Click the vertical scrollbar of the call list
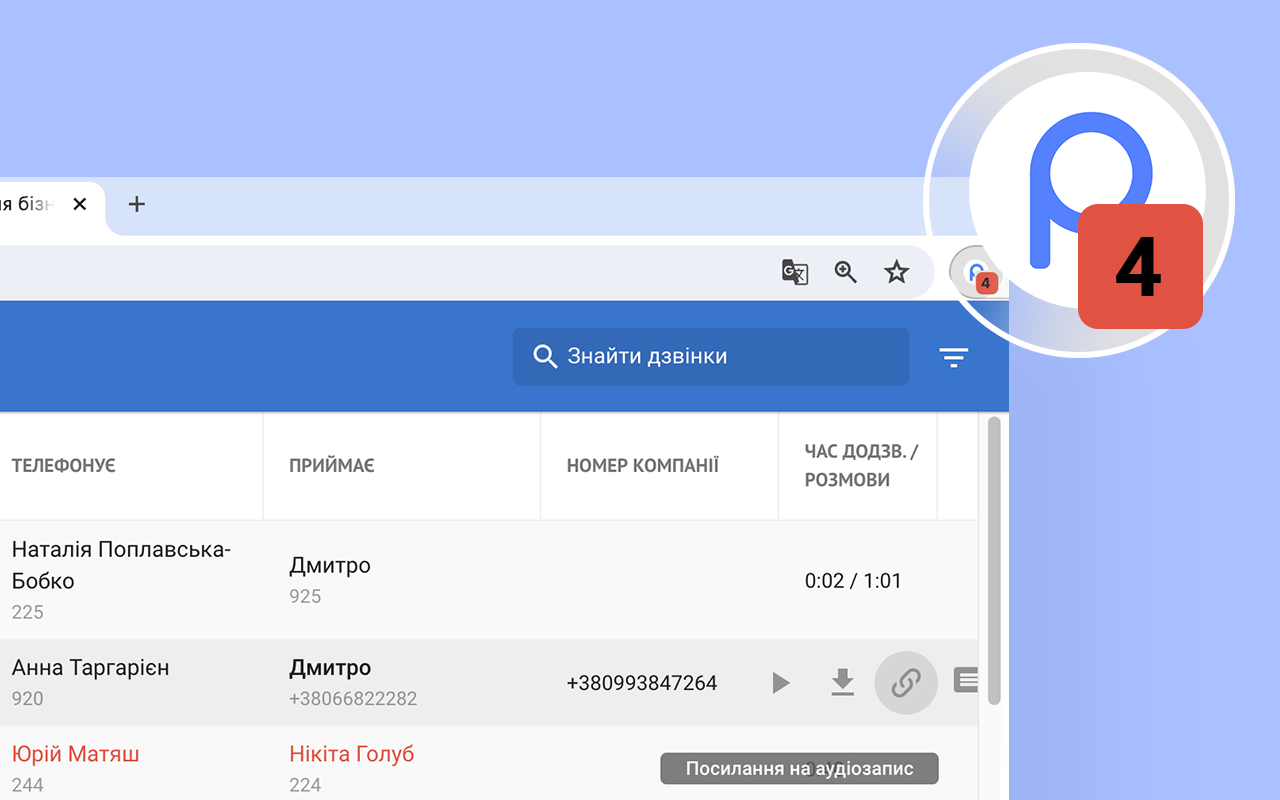This screenshot has width=1280, height=800. point(994,560)
